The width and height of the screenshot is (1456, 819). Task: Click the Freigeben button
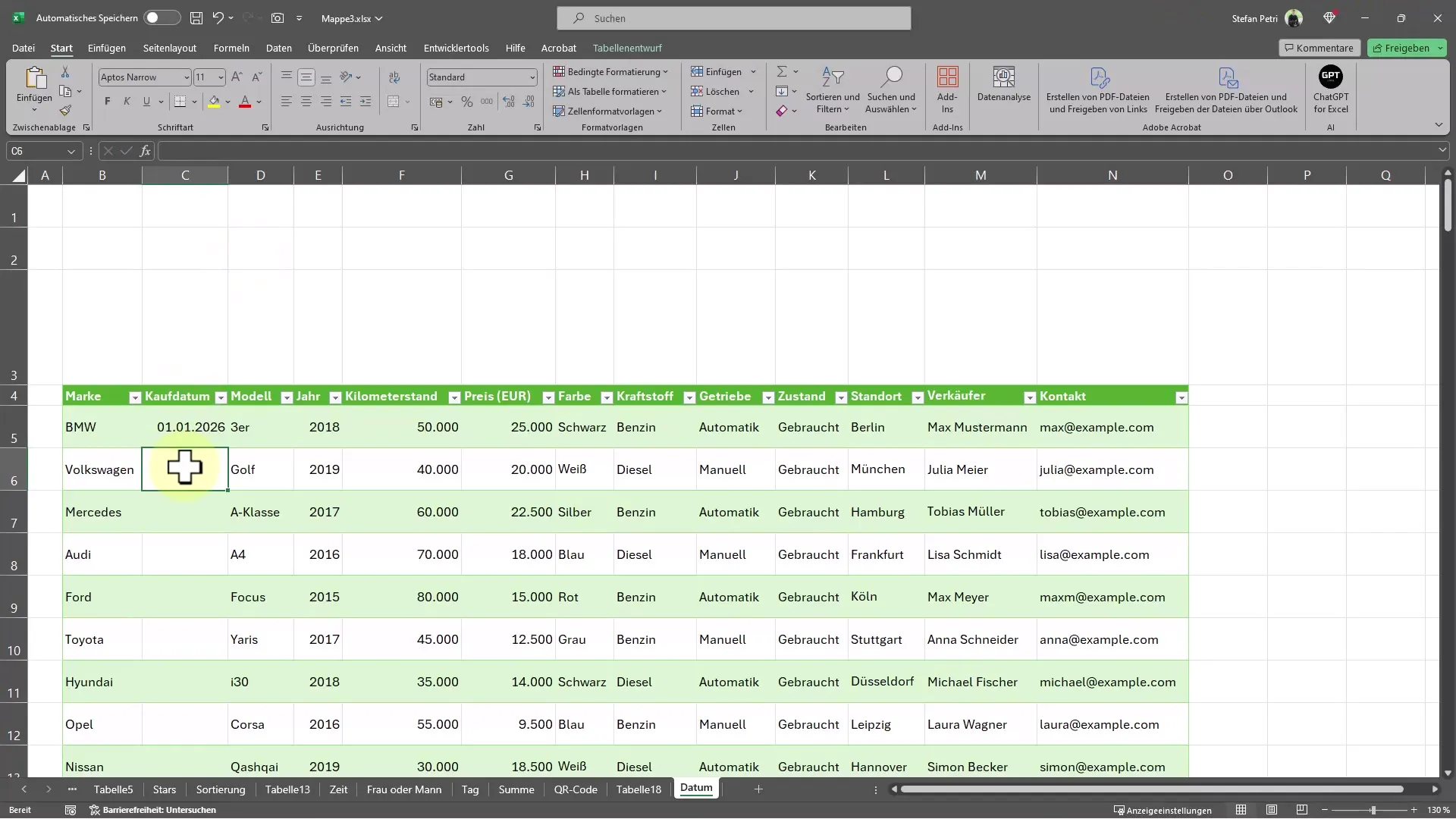[x=1407, y=47]
